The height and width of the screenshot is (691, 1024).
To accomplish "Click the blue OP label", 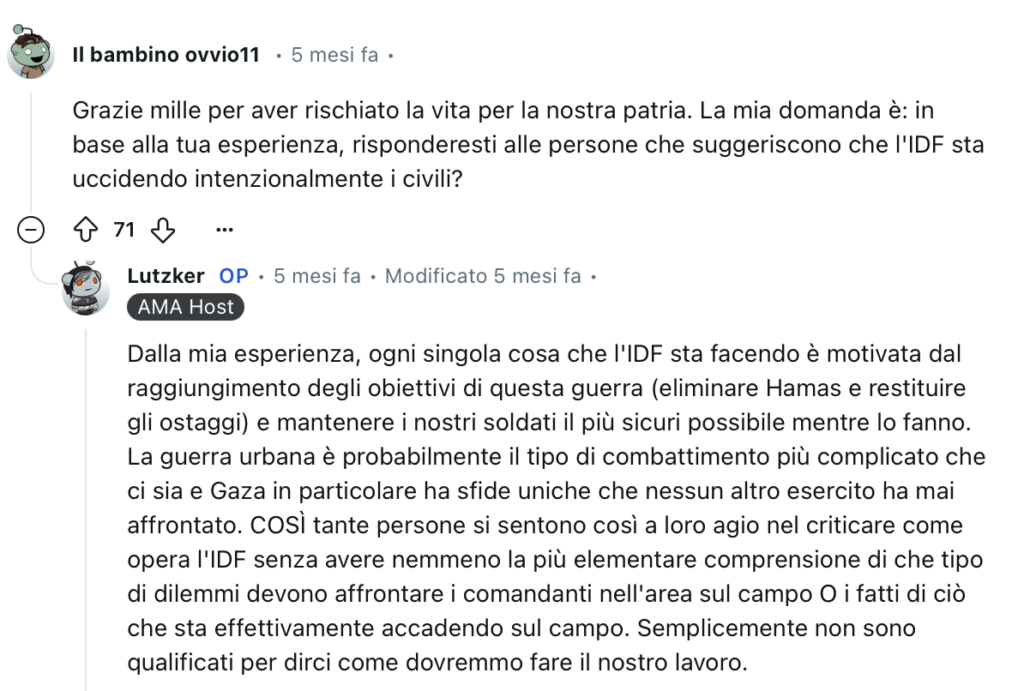I will click(x=234, y=276).
